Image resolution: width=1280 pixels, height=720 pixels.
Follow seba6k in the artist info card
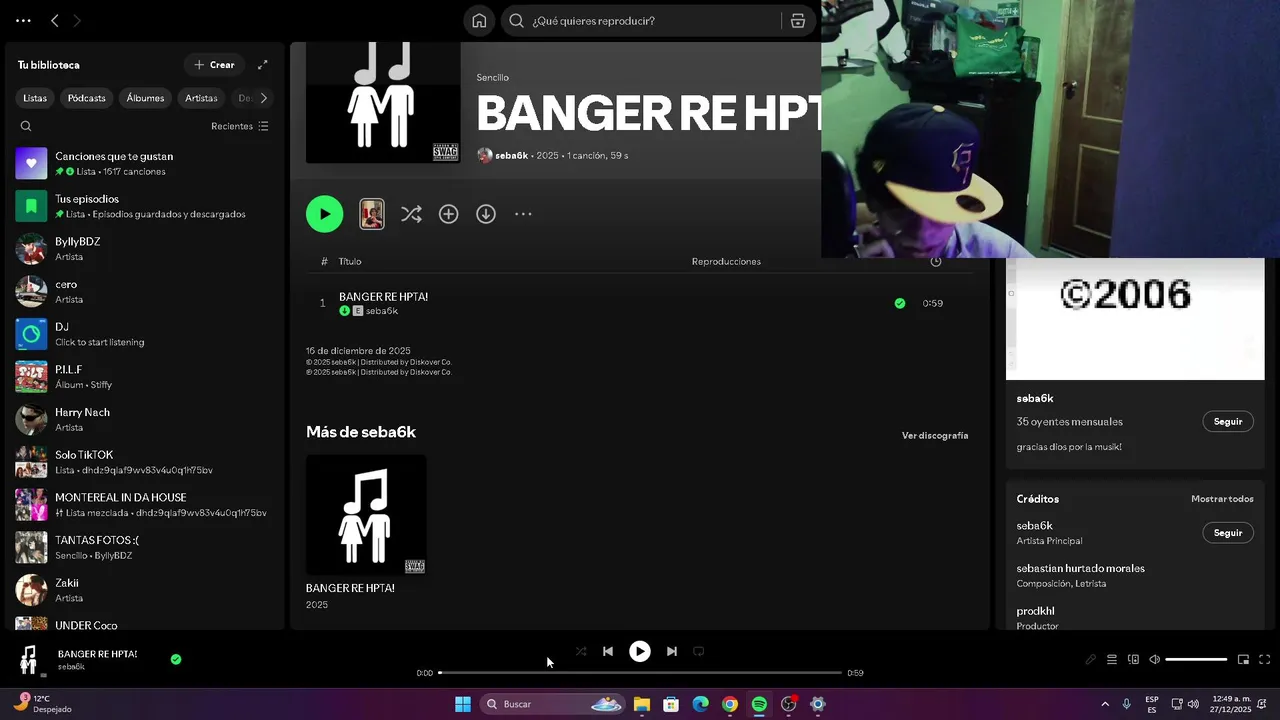tap(1228, 422)
